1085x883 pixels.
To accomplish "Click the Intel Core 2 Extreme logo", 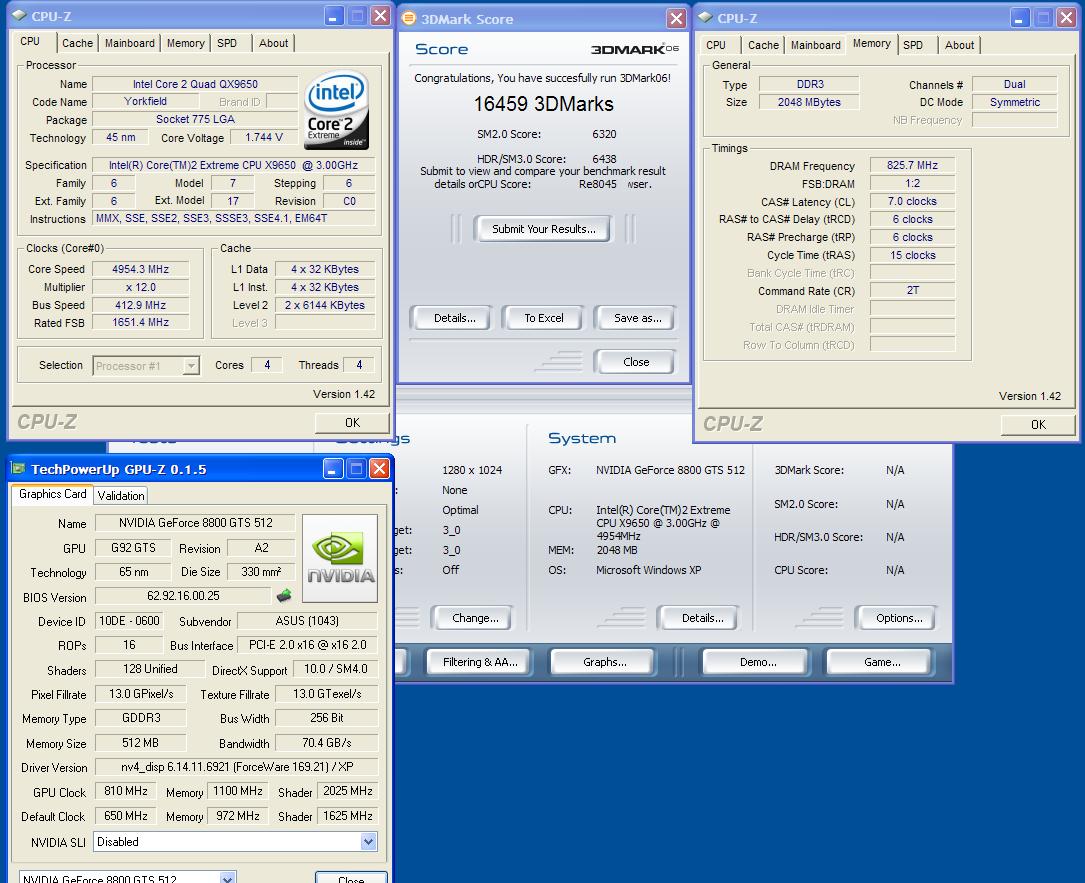I will [x=336, y=111].
